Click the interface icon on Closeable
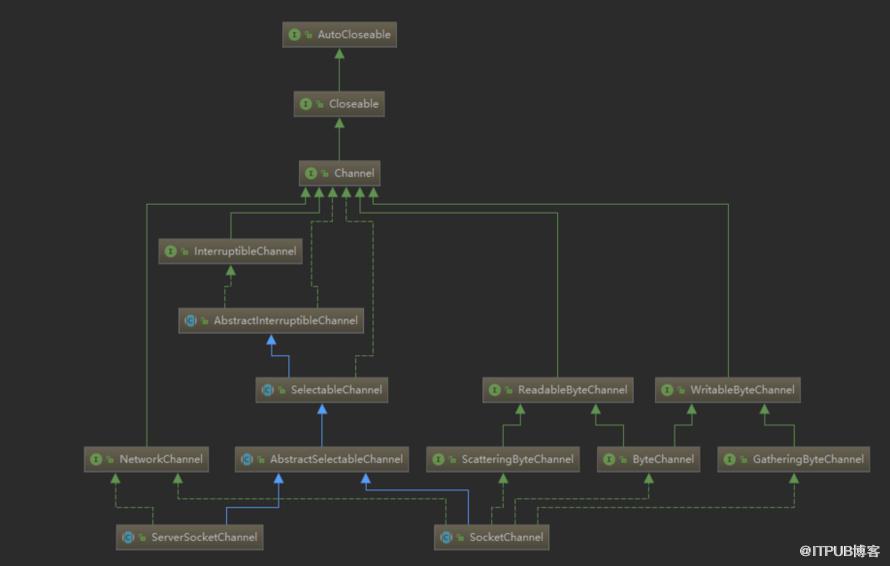 305,104
